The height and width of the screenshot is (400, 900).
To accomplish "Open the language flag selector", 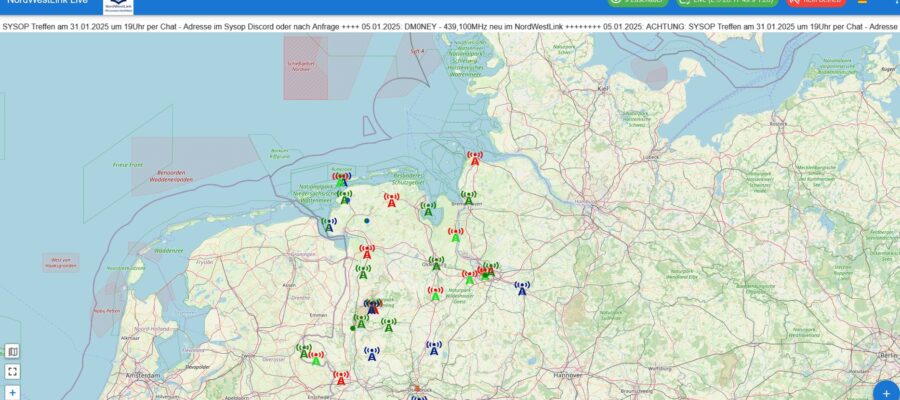I will coord(861,3).
